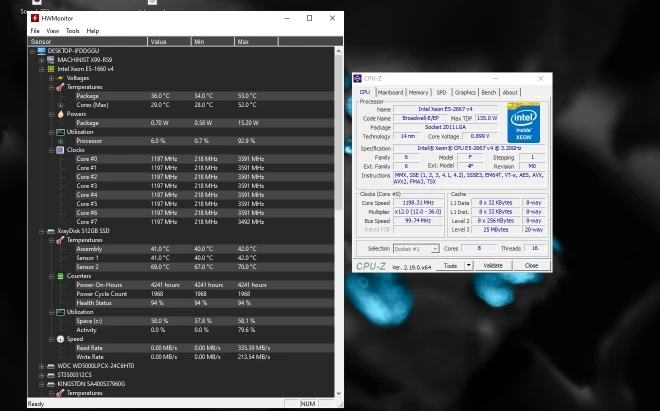Open the Help menu in HWMonitor
This screenshot has width=660, height=411.
tap(93, 31)
